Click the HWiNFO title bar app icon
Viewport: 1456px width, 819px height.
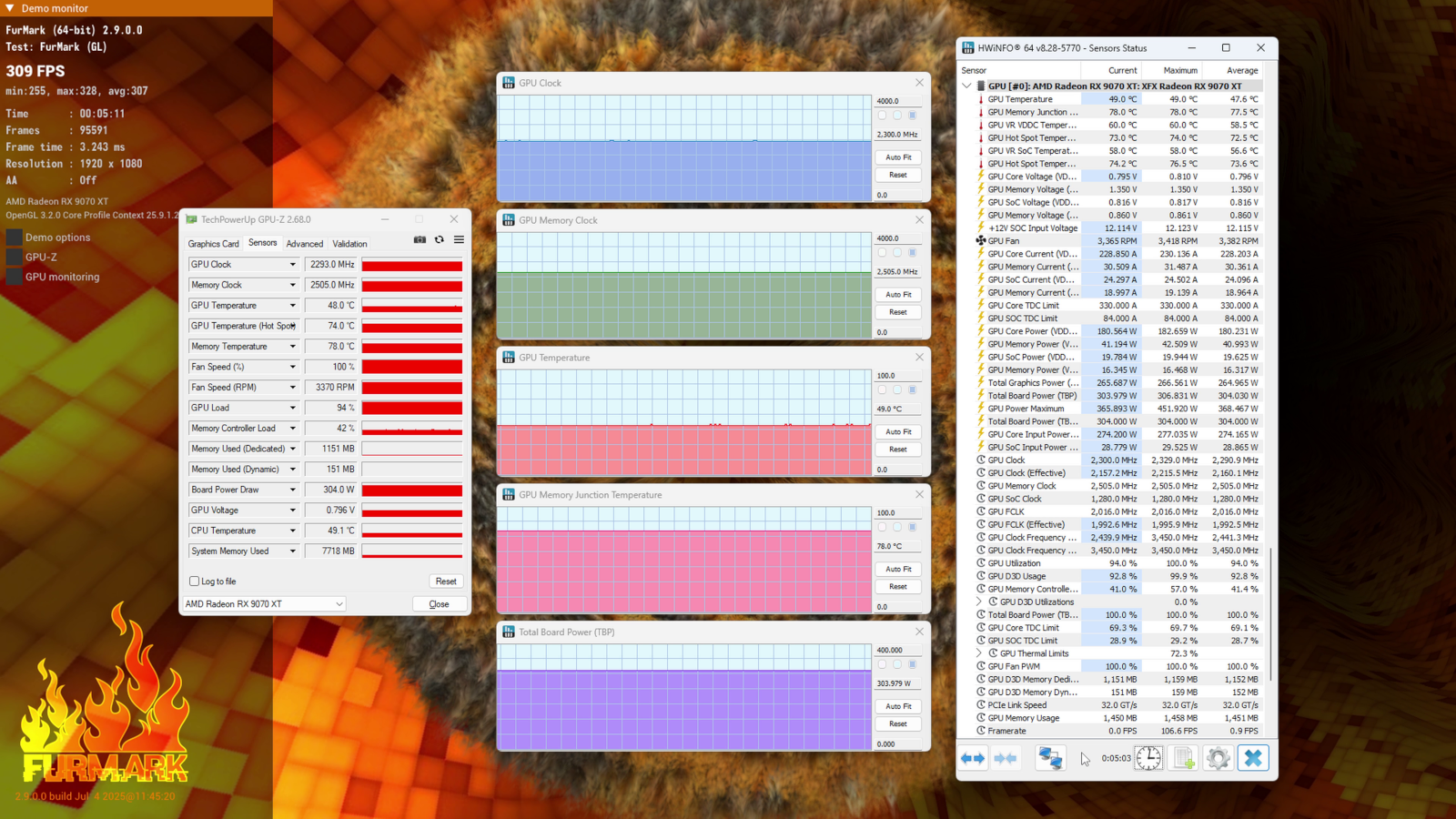[x=968, y=48]
